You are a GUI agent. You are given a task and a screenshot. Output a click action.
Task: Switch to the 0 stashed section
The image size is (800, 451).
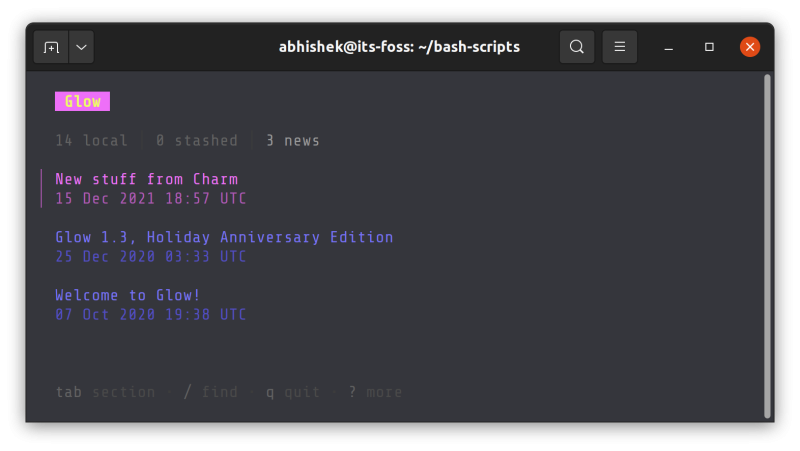pyautogui.click(x=197, y=140)
